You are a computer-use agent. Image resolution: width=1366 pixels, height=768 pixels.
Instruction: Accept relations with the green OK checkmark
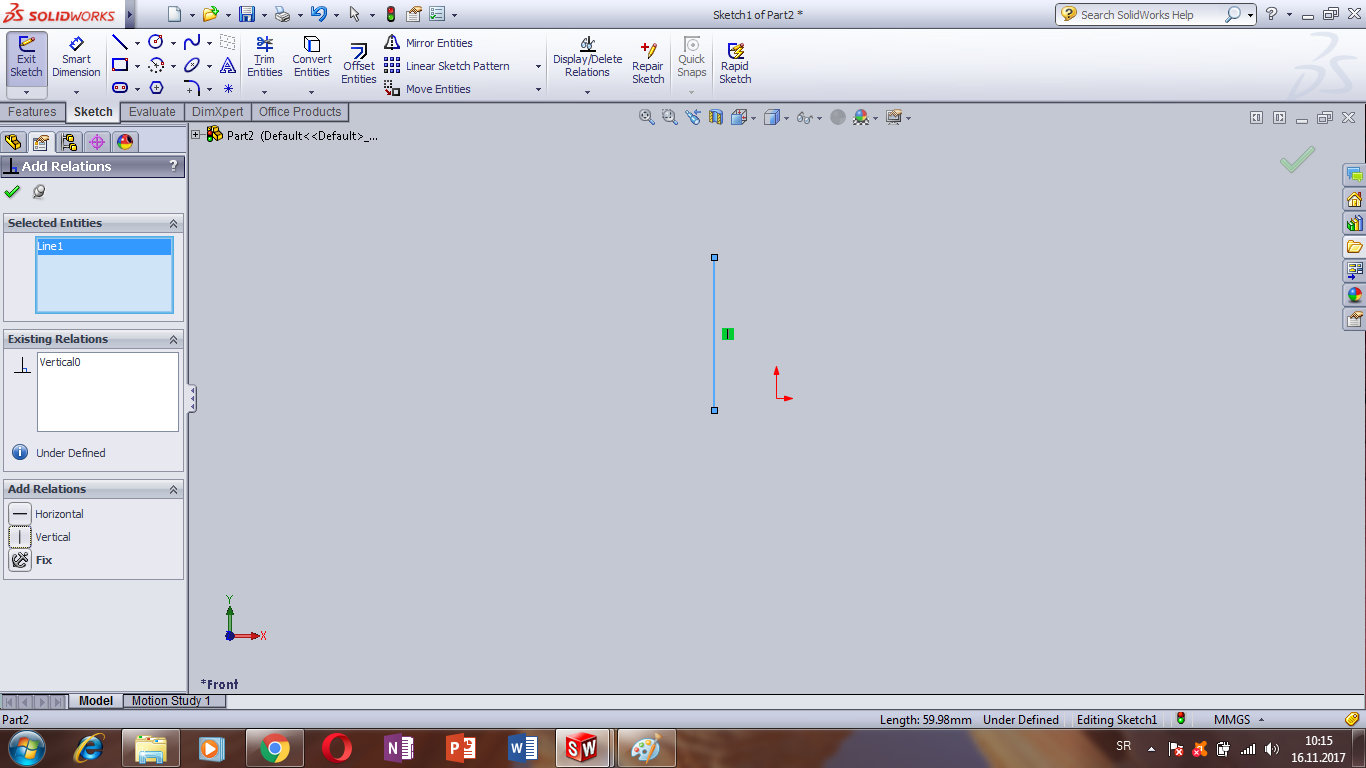(x=12, y=192)
